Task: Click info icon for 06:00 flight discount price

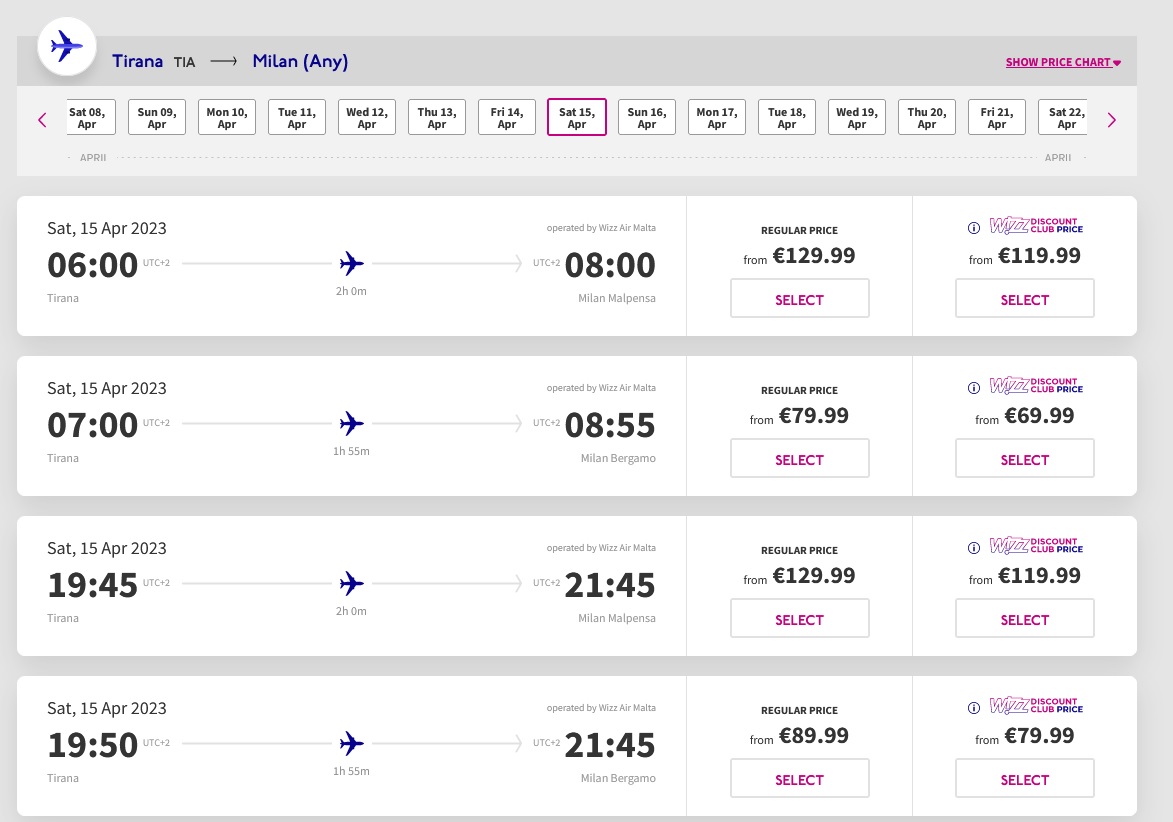Action: click(974, 228)
